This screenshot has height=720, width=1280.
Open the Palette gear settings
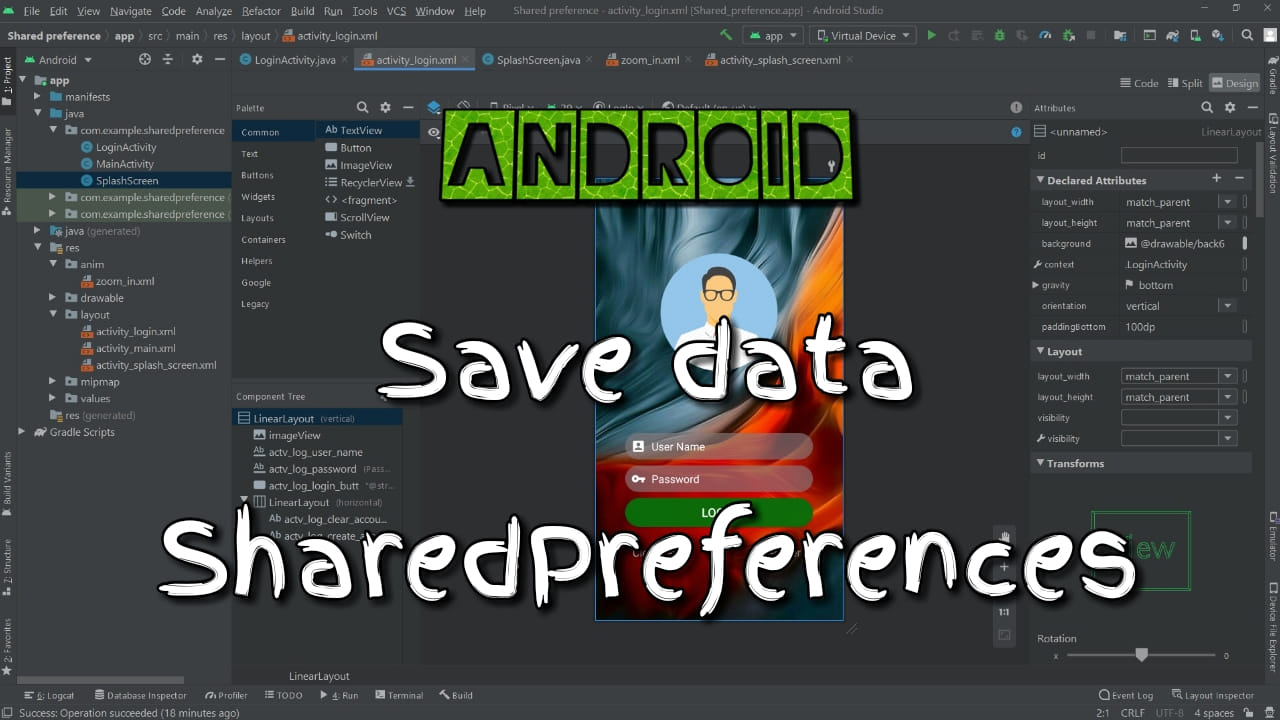386,107
